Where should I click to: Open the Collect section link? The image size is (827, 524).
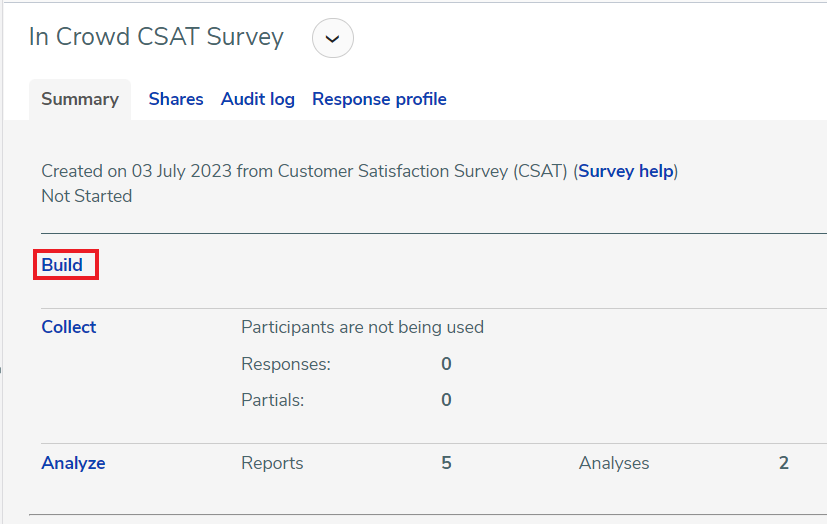point(69,327)
